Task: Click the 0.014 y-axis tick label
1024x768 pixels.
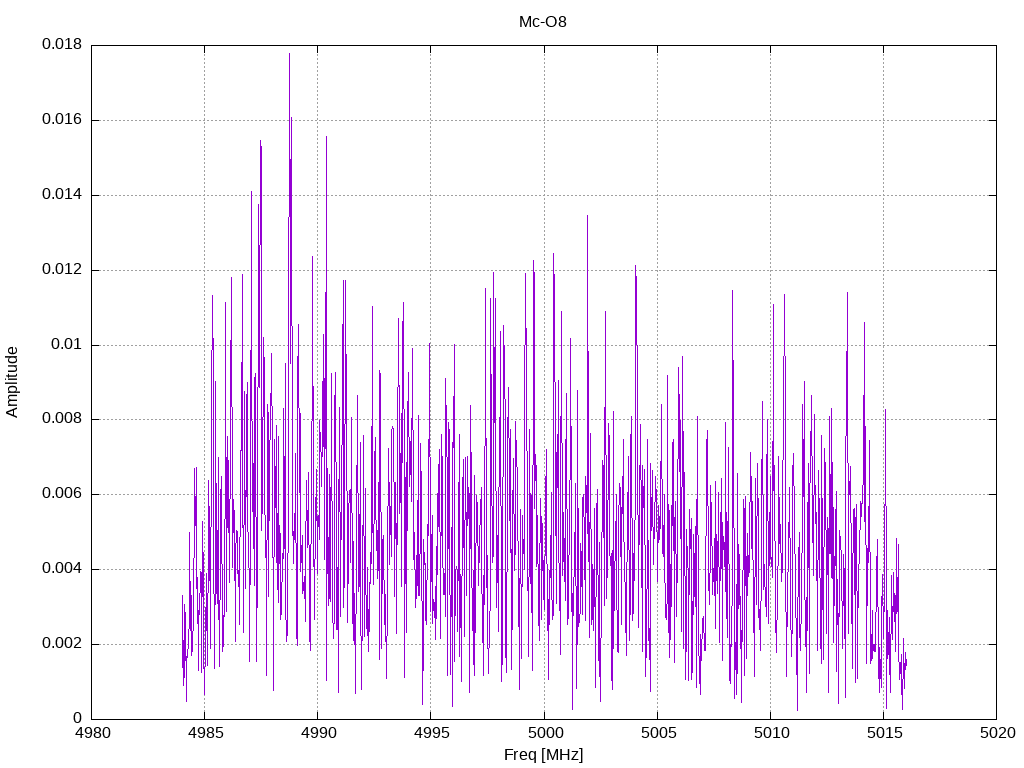Action: coord(62,195)
